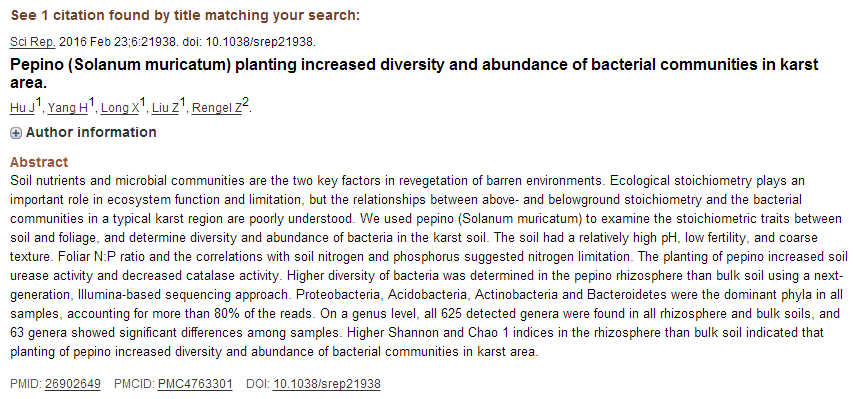Open author Long X link
Viewport: 853px width, 399px height.
(120, 108)
